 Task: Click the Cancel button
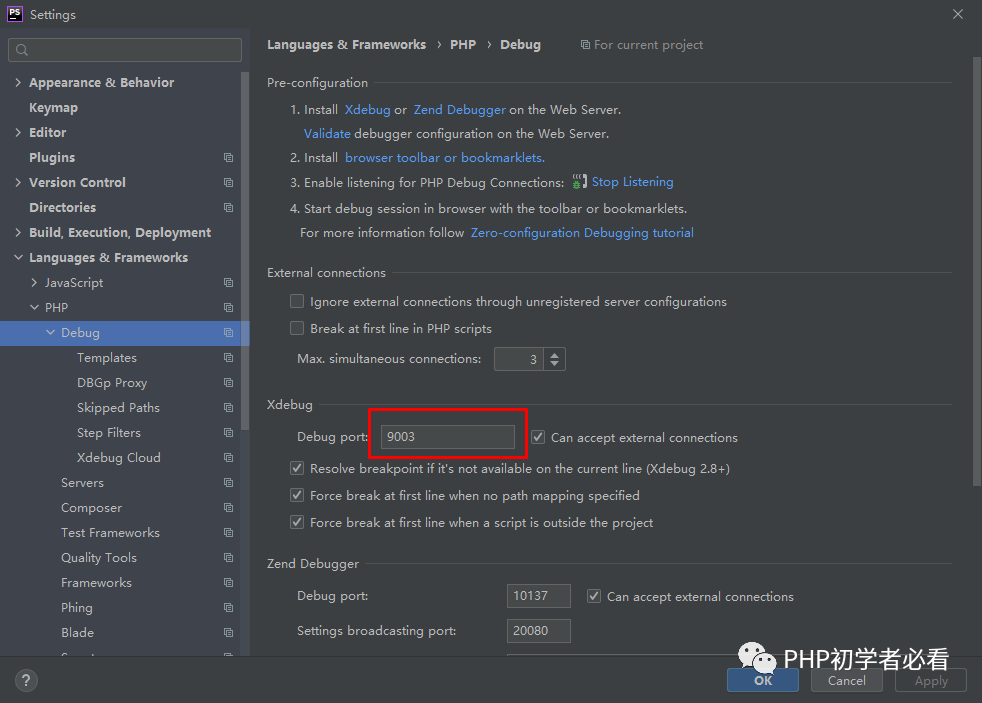847,680
